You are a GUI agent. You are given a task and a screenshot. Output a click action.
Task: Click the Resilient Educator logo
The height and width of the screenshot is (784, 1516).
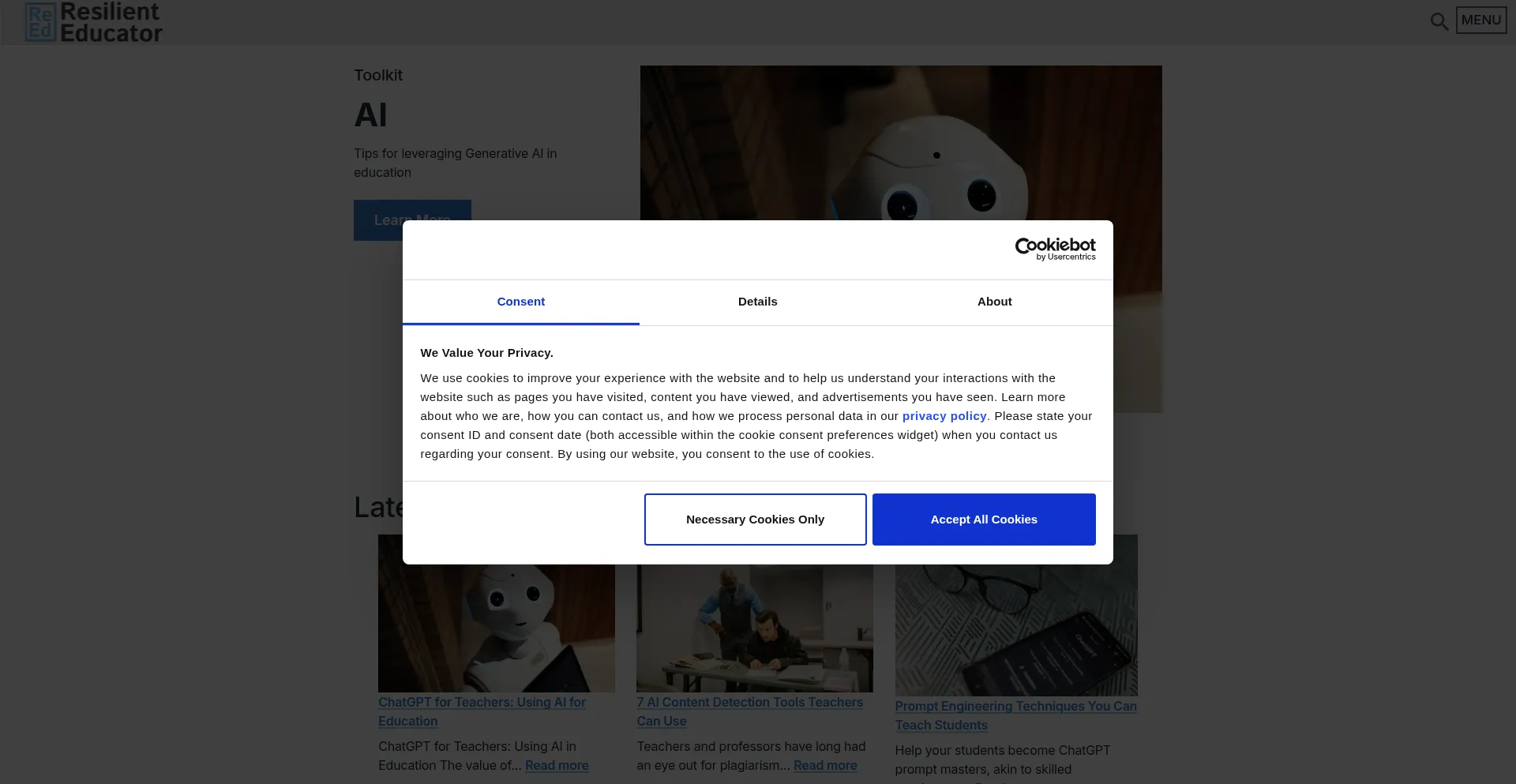click(x=94, y=22)
